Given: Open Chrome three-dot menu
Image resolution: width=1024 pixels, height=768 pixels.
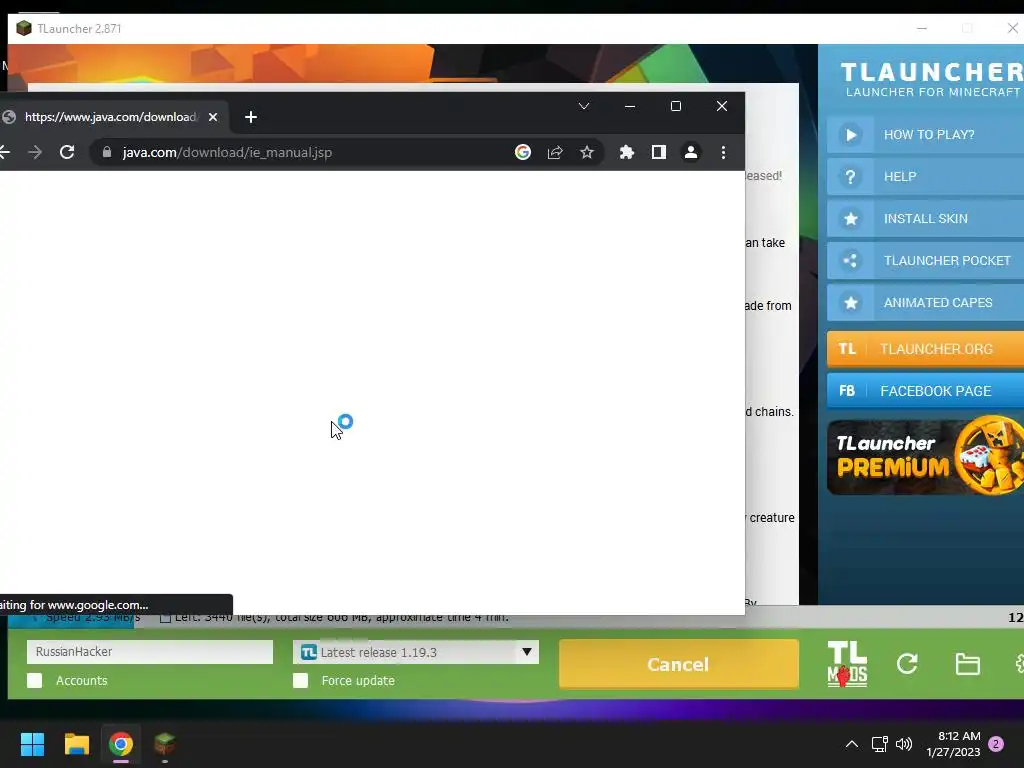Looking at the screenshot, I should 723,152.
